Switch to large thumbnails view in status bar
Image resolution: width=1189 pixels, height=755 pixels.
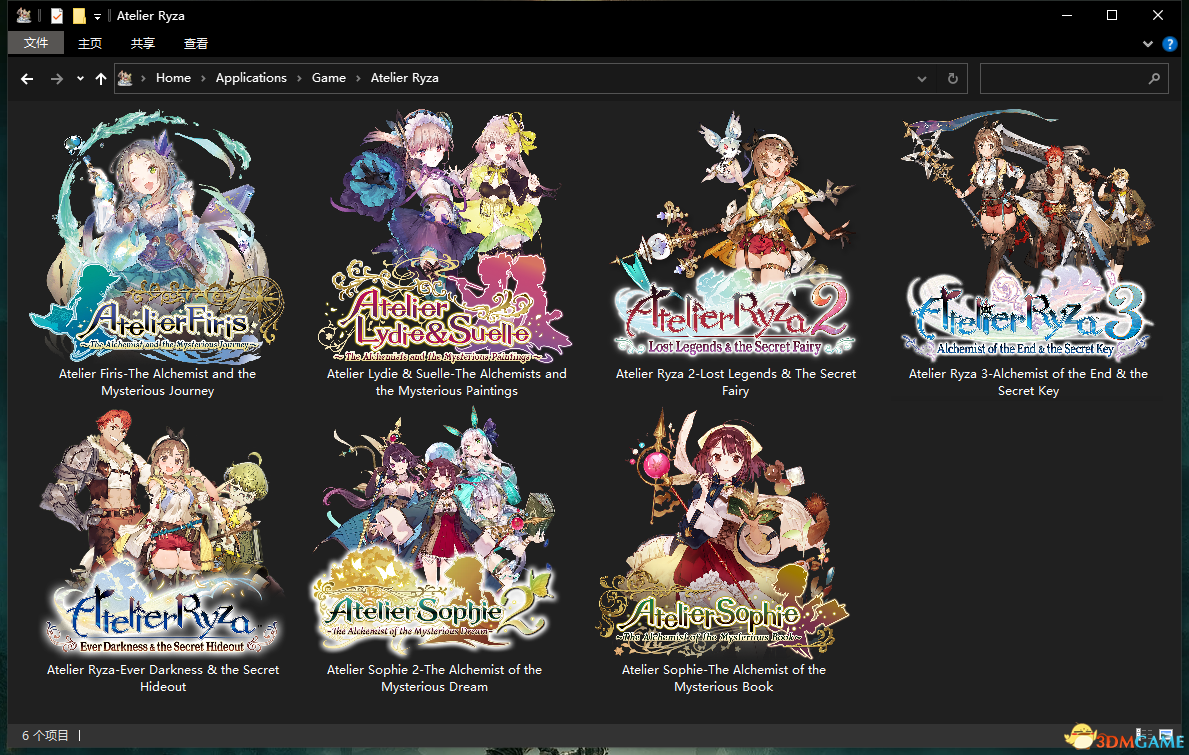pos(1166,735)
